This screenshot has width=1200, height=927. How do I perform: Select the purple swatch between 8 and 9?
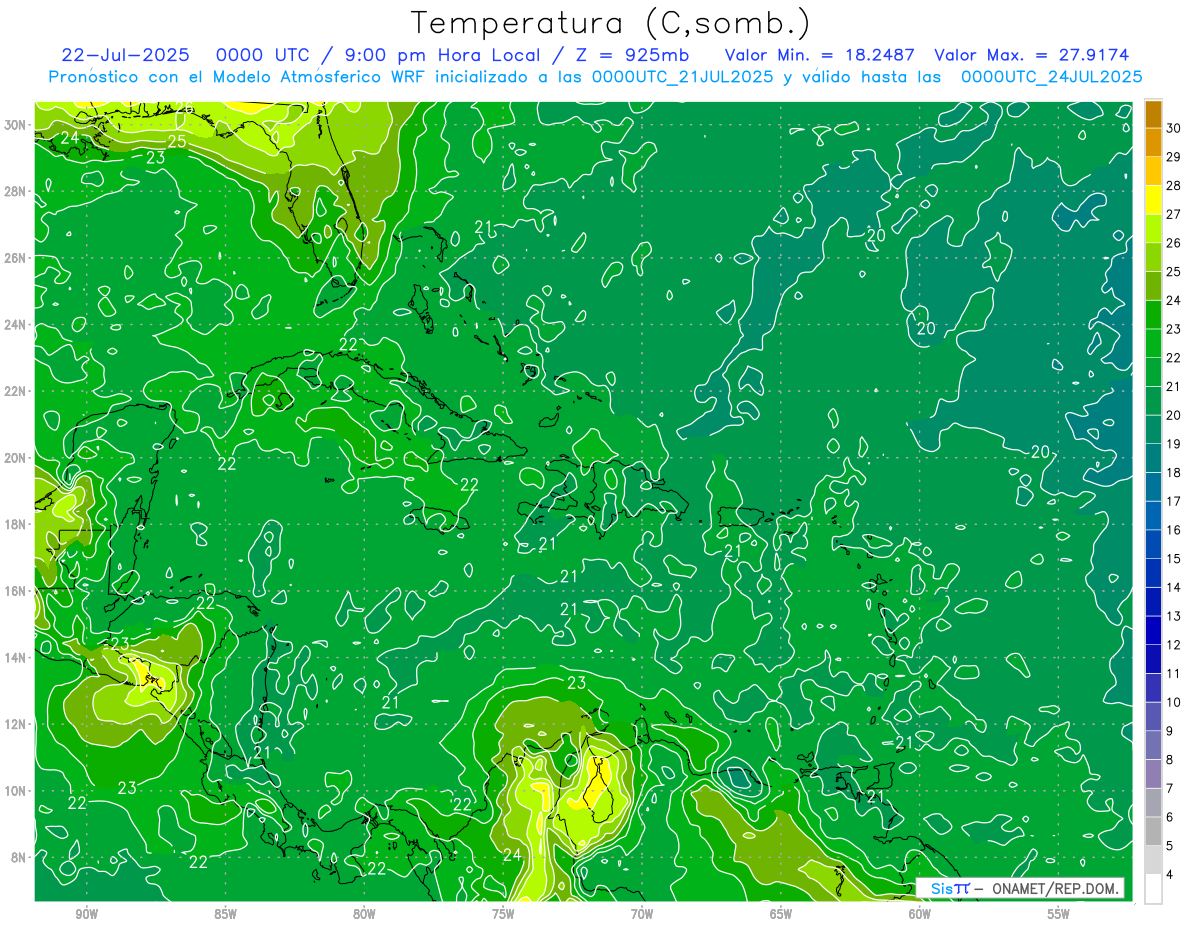(1153, 745)
